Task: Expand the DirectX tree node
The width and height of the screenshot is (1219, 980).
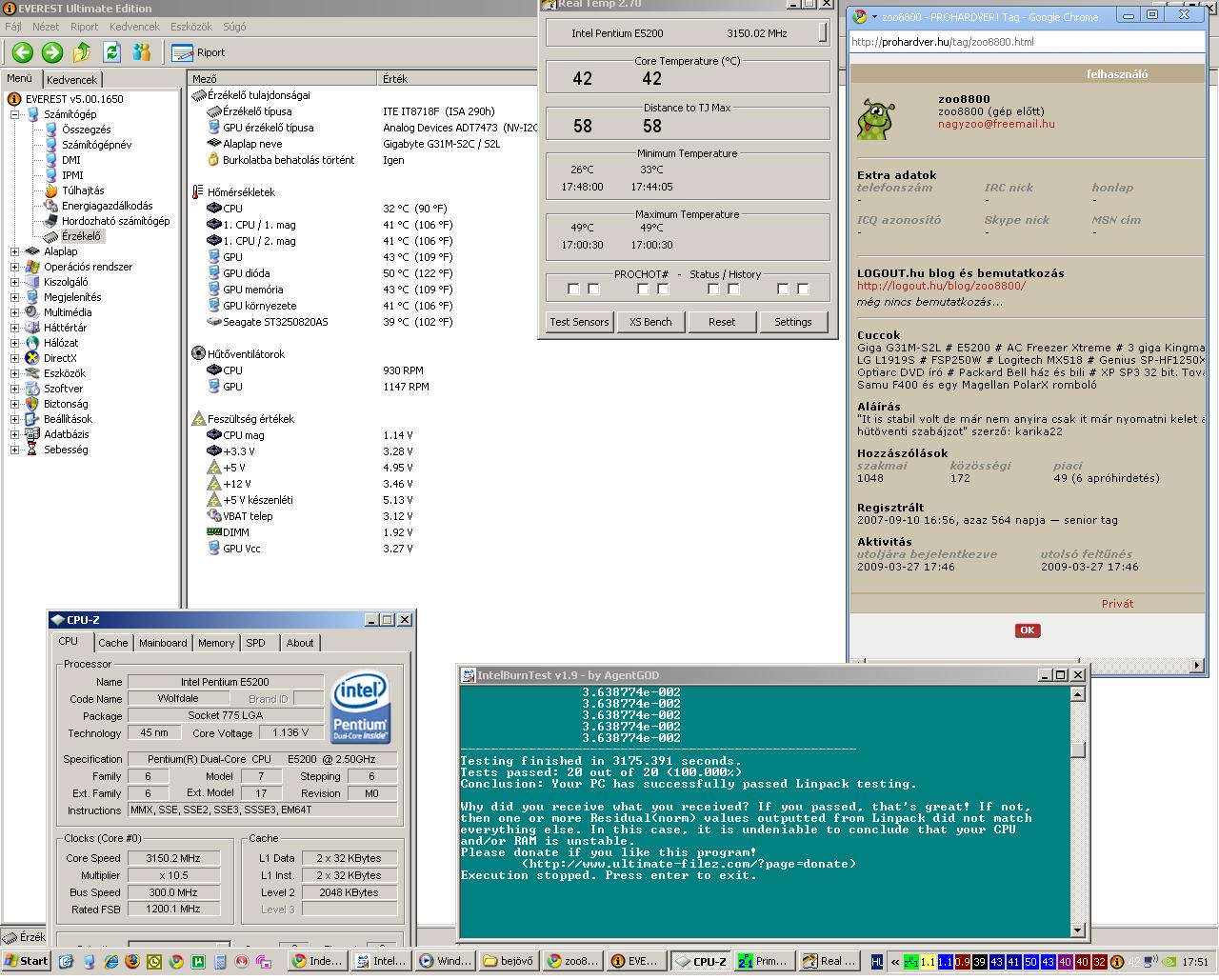Action: click(15, 358)
